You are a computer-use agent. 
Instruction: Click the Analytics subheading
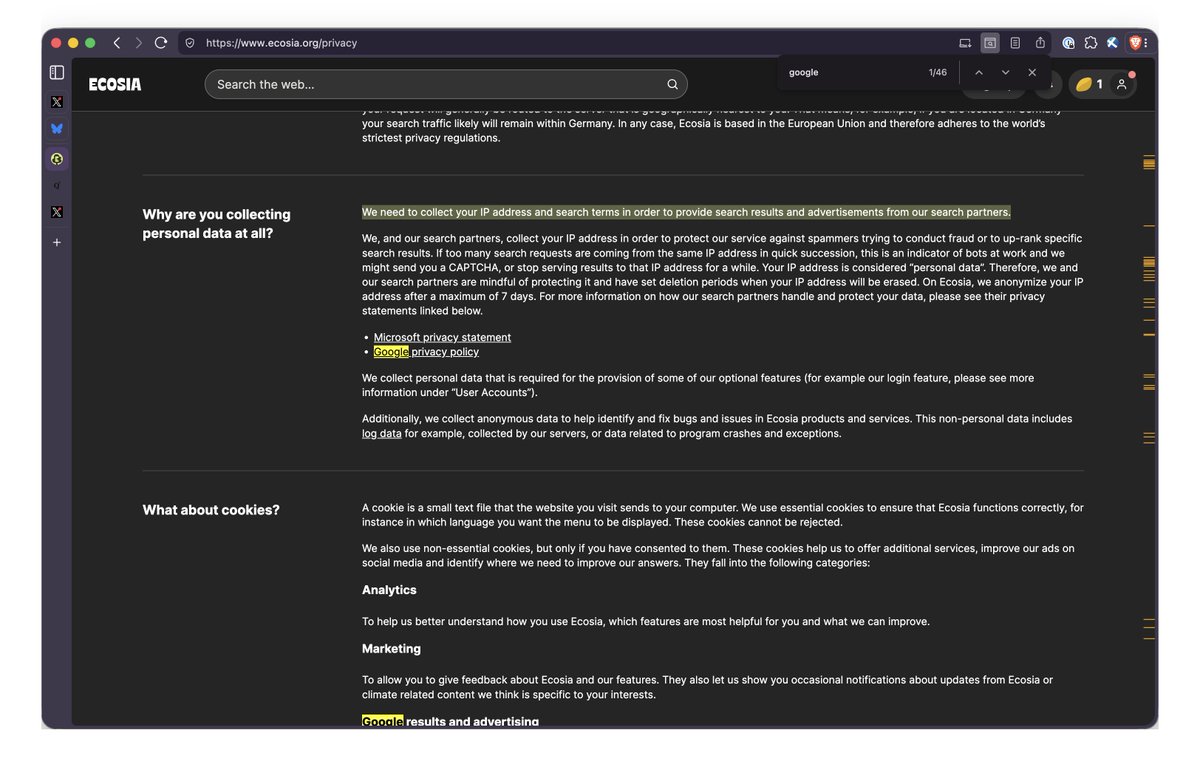tap(389, 590)
